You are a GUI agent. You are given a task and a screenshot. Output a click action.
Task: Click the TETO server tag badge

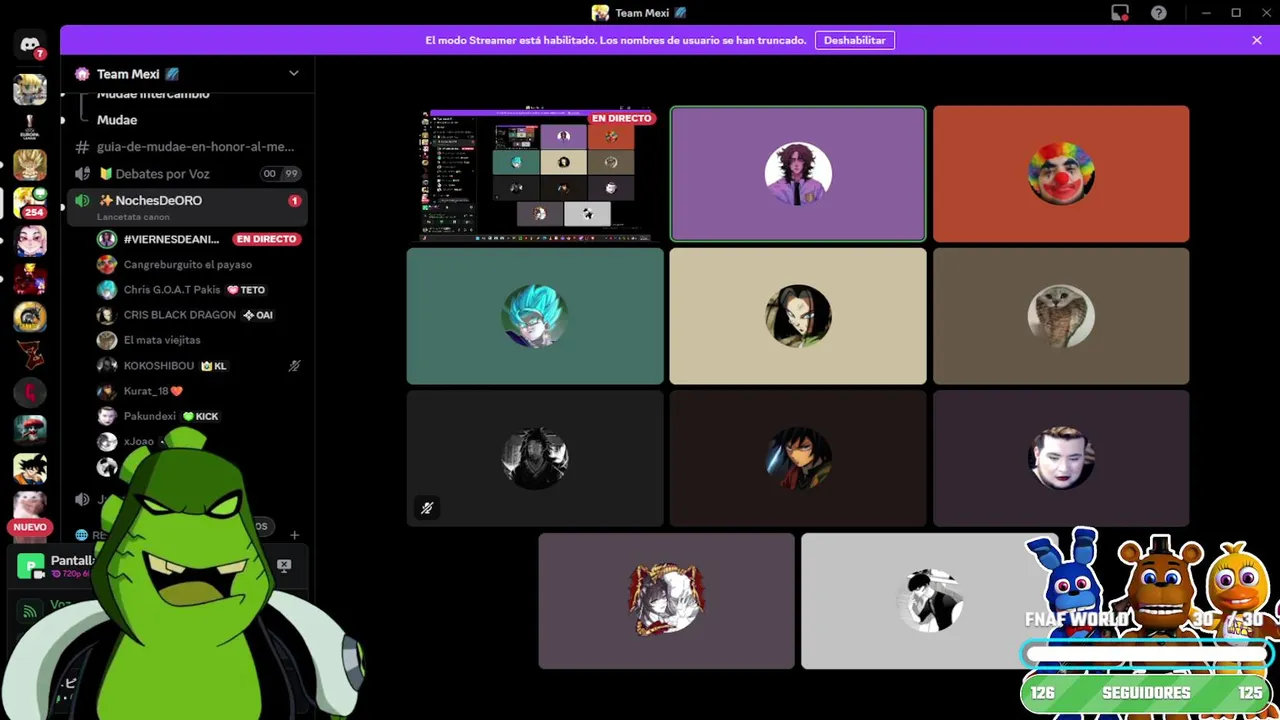[246, 290]
